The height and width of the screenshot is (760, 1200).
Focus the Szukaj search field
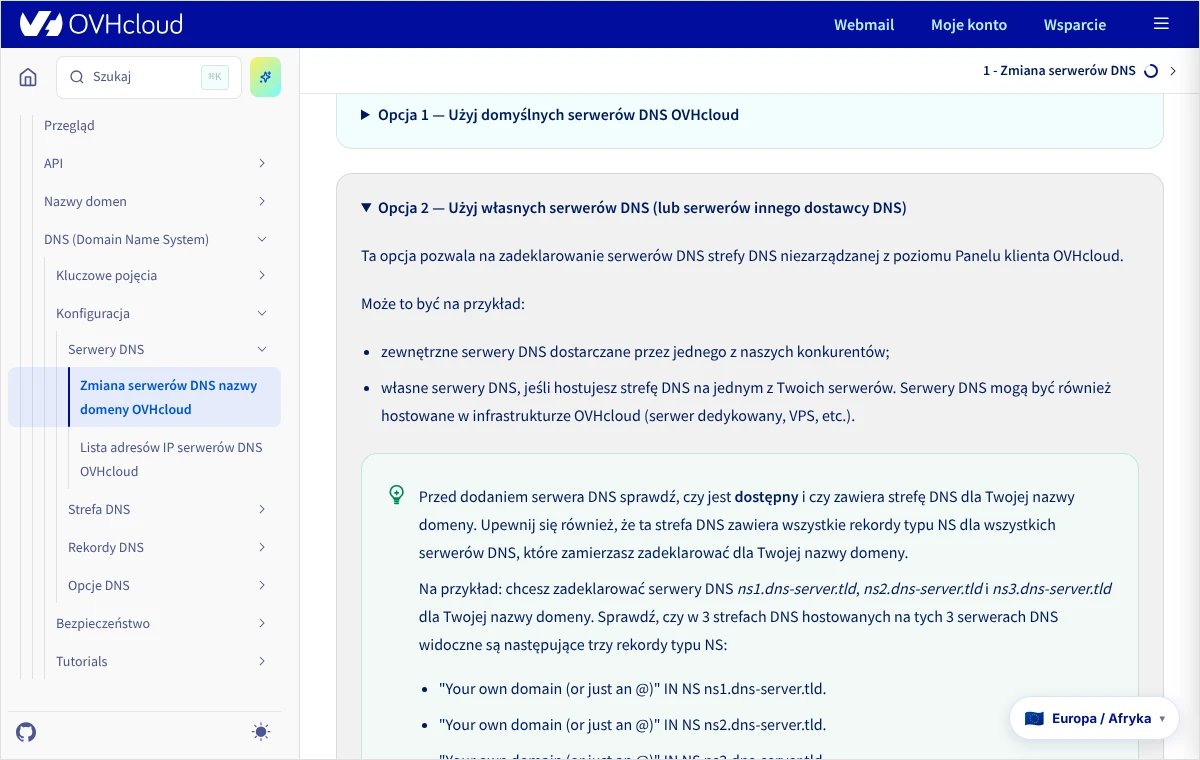click(149, 77)
